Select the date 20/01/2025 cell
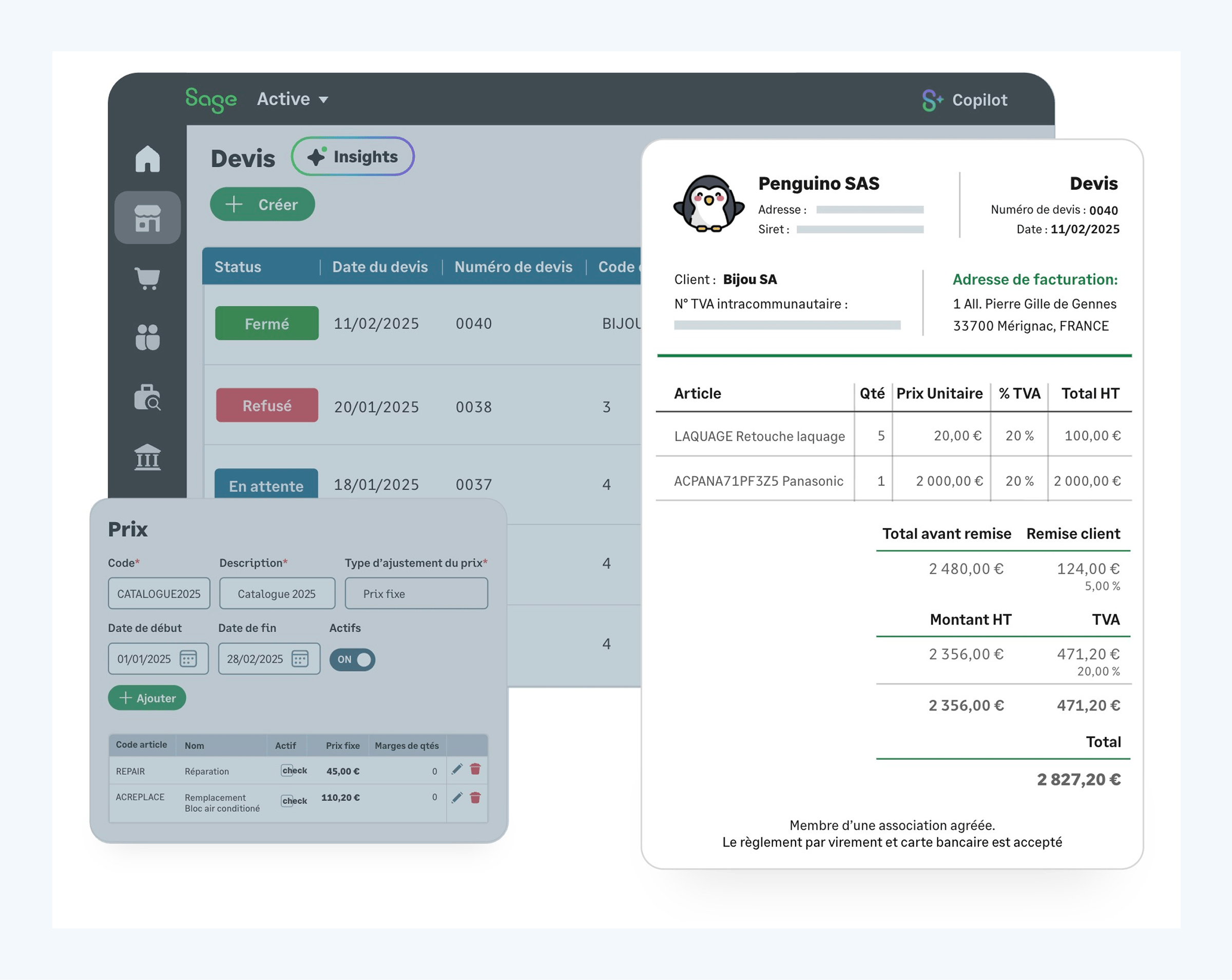This screenshot has height=980, width=1232. (377, 407)
